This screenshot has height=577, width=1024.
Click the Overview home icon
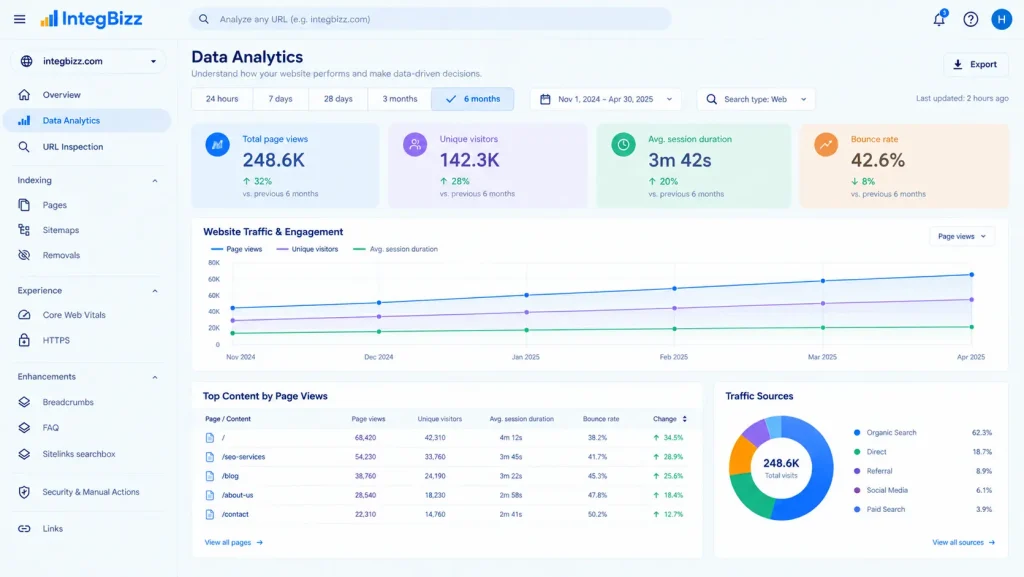tap(24, 95)
